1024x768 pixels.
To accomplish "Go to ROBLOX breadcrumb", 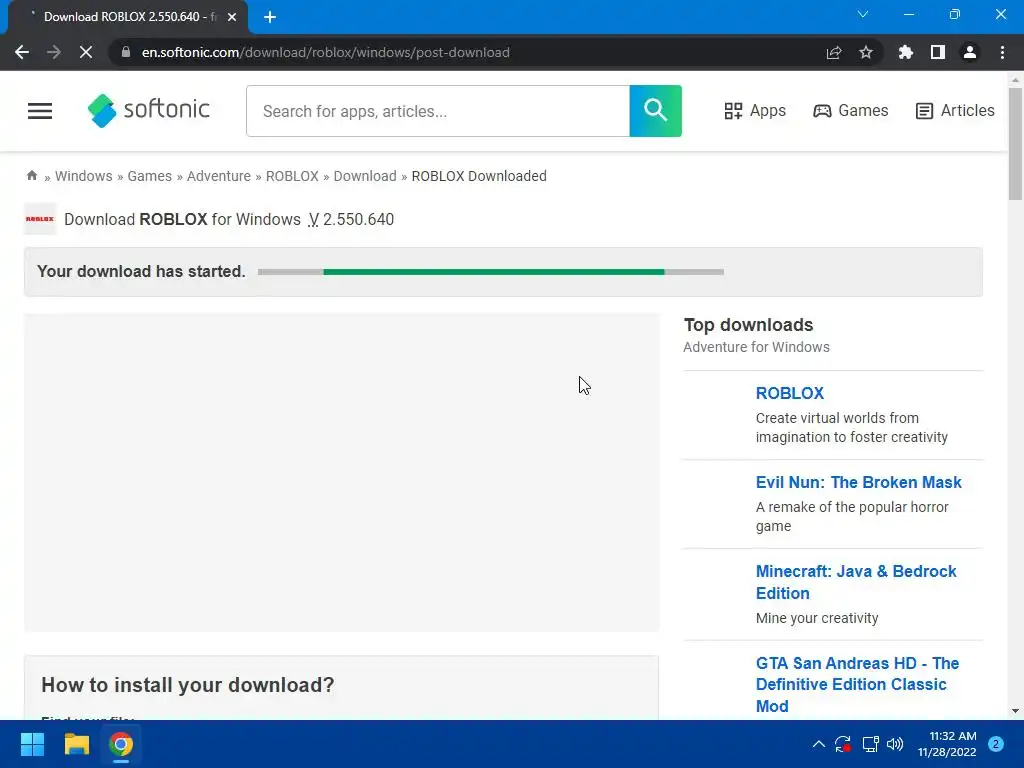I will [292, 176].
